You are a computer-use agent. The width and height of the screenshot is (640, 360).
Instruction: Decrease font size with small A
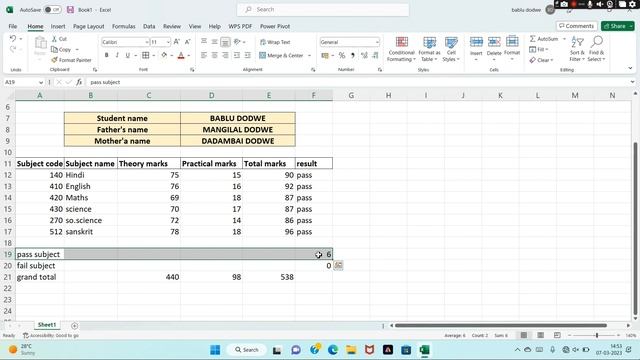tap(187, 42)
